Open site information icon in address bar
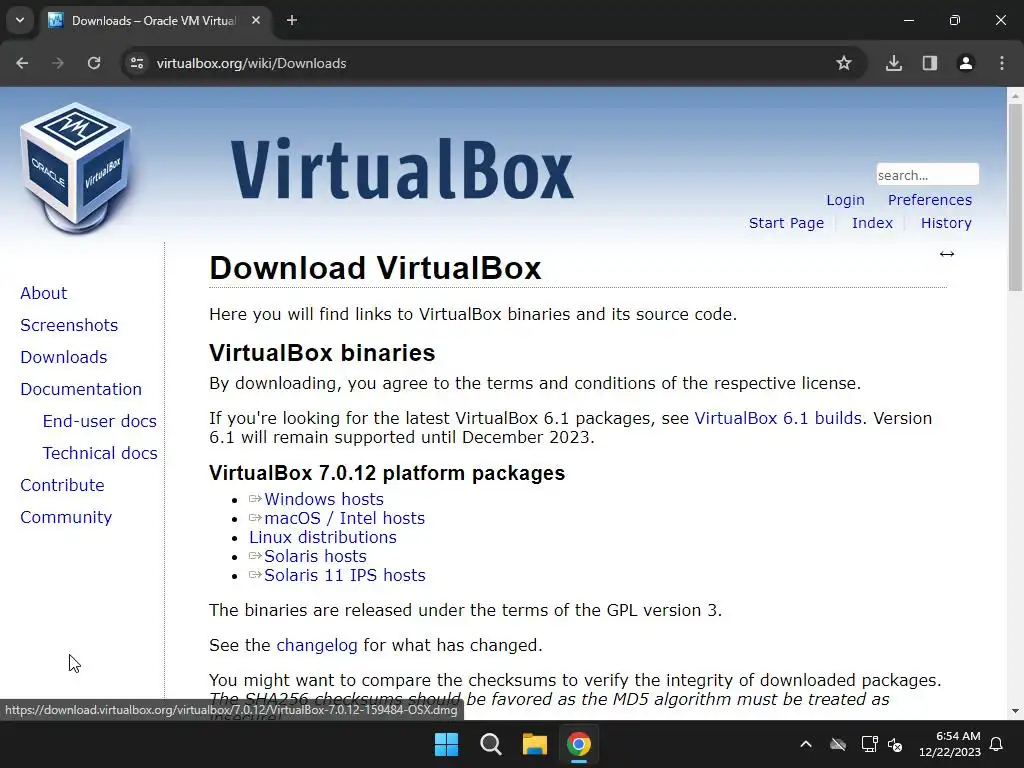Screen dimensions: 1024x768 coord(137,63)
